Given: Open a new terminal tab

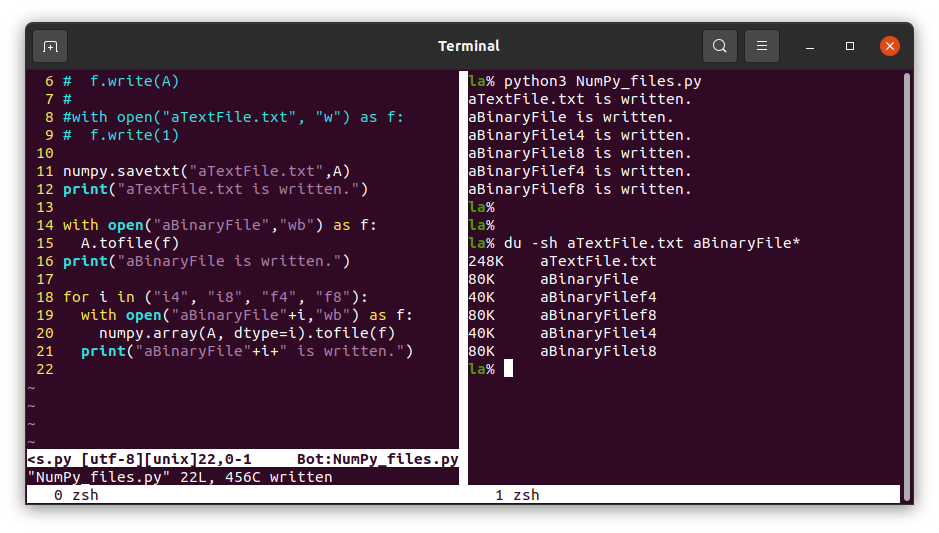Looking at the screenshot, I should pos(50,46).
